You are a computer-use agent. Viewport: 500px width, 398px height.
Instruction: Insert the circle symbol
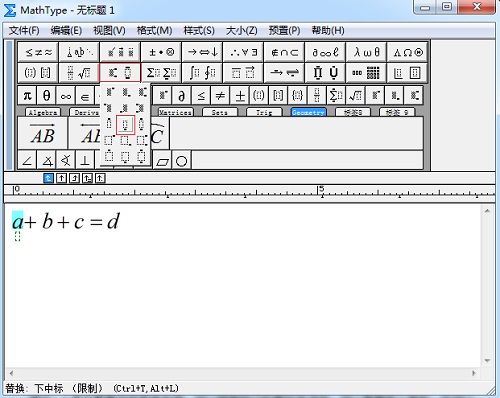click(182, 161)
